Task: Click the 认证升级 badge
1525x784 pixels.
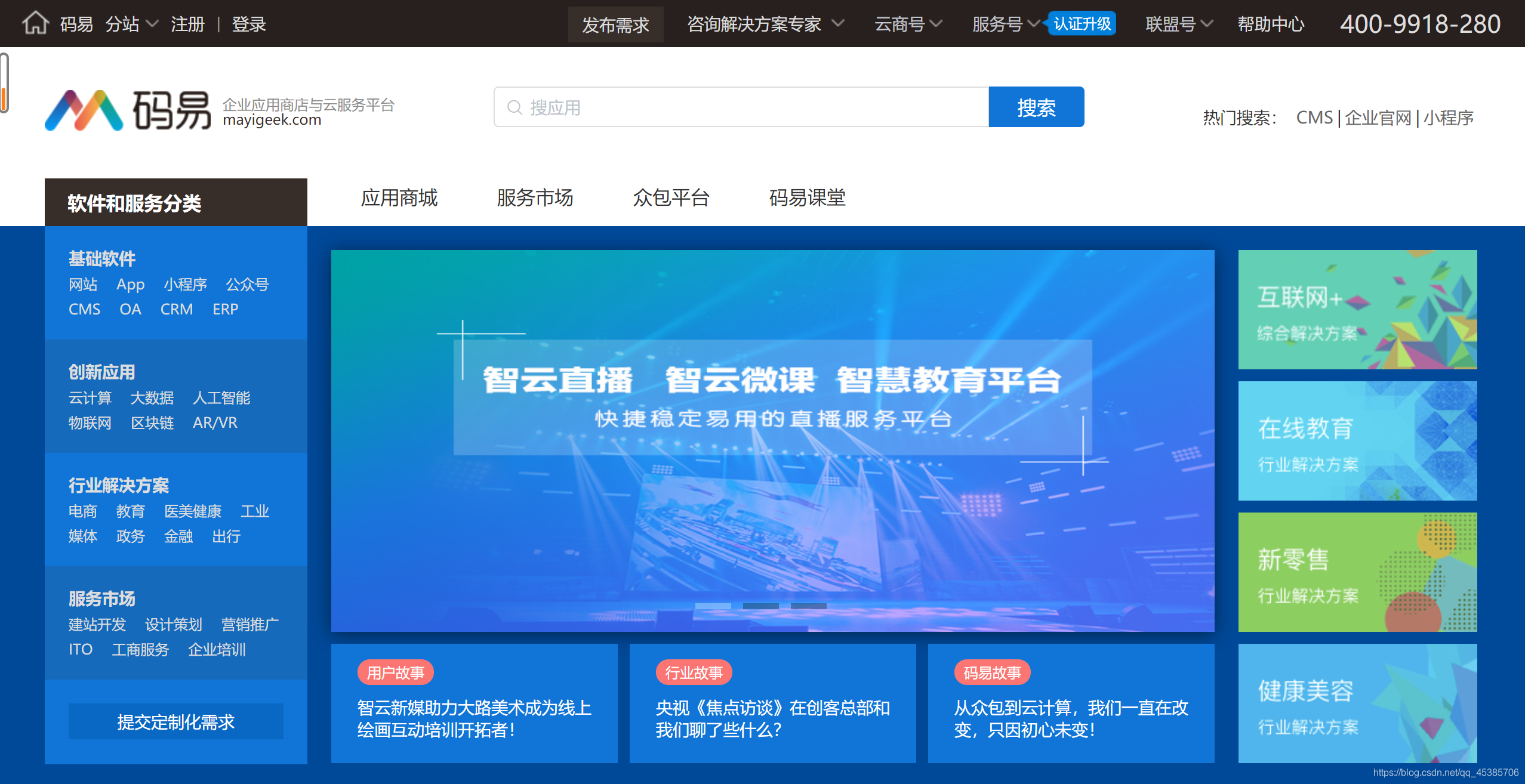Action: tap(1082, 24)
